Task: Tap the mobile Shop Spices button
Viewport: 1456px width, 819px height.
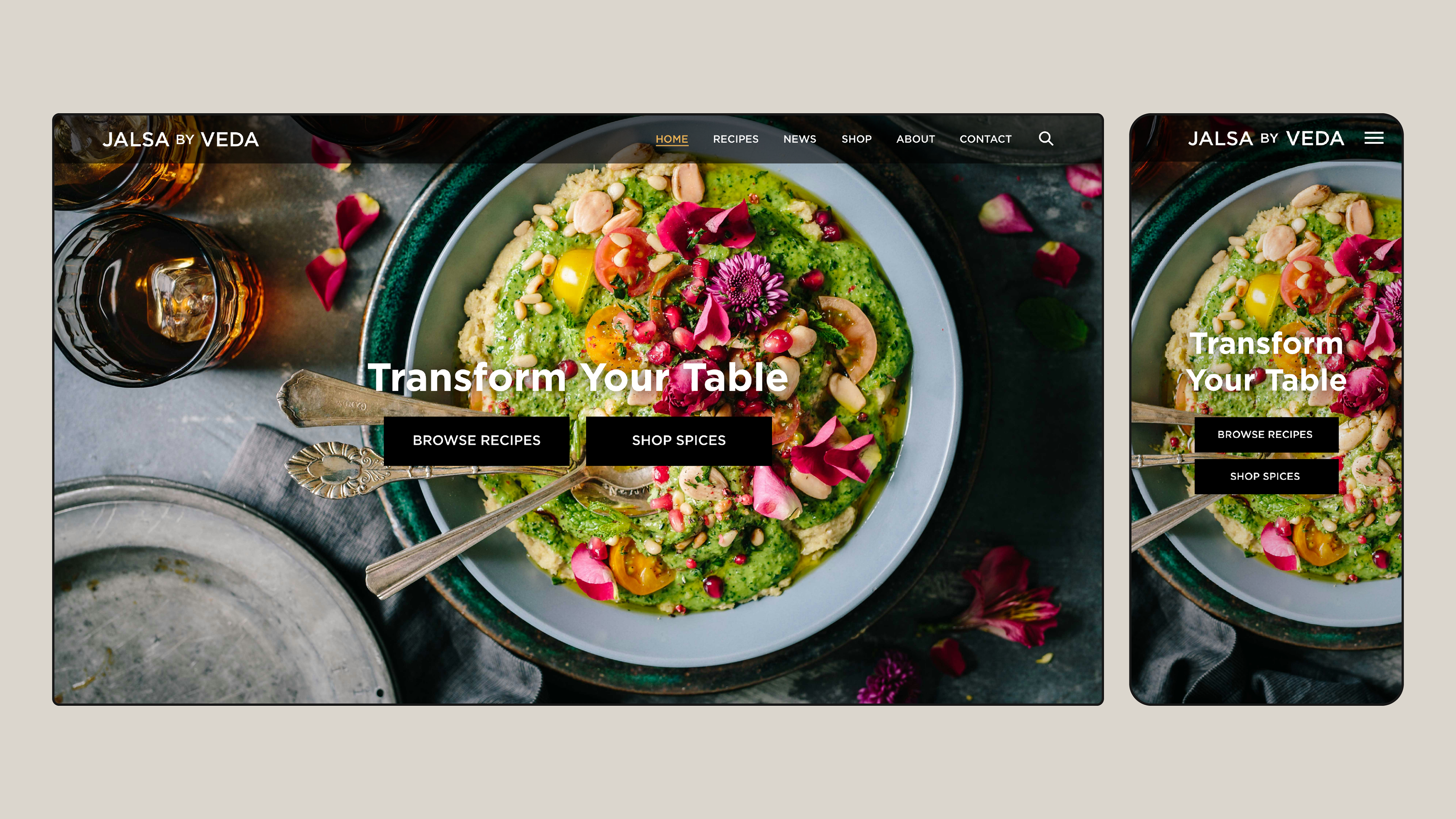Action: (x=1266, y=477)
